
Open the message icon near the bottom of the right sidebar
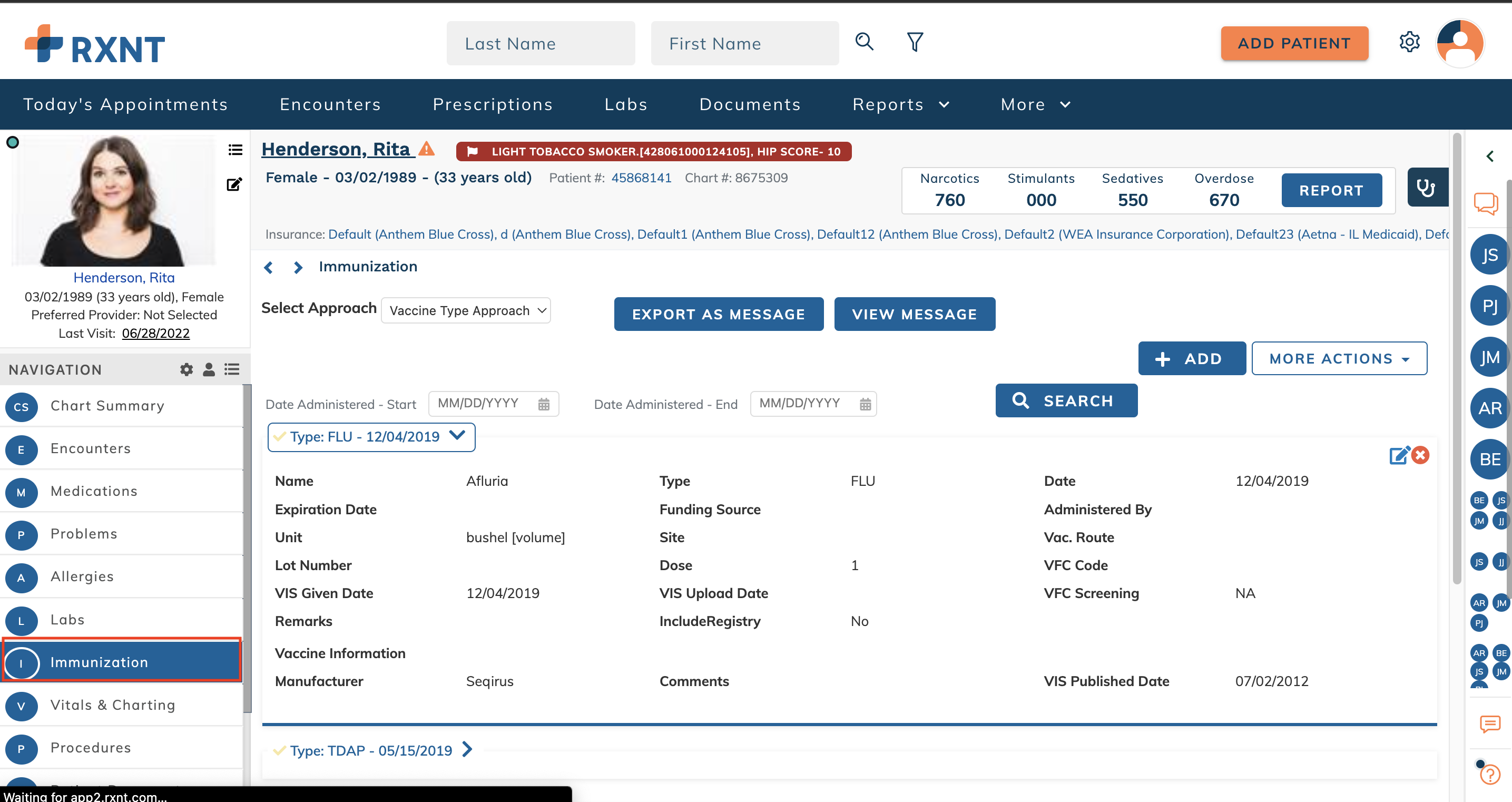1490,724
